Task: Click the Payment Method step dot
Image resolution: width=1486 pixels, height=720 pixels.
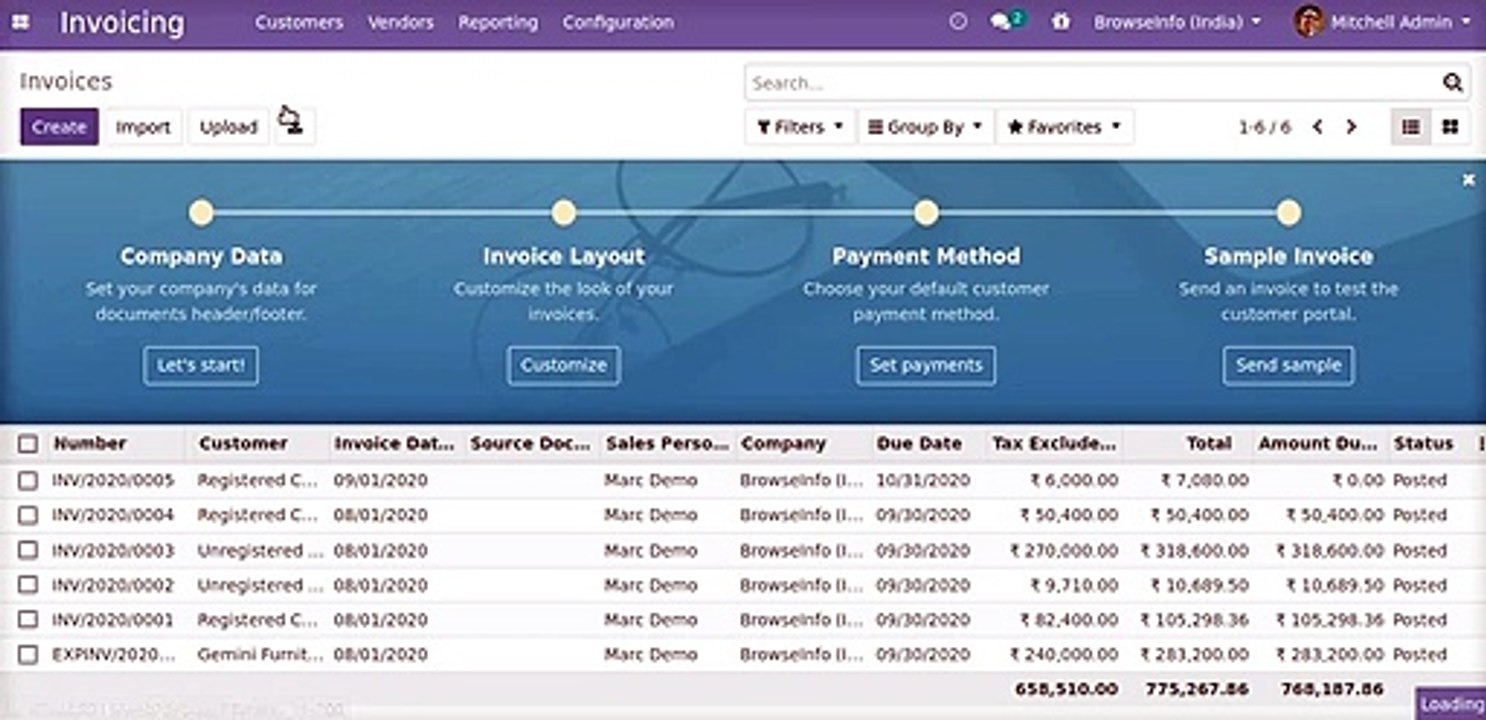Action: (x=926, y=212)
